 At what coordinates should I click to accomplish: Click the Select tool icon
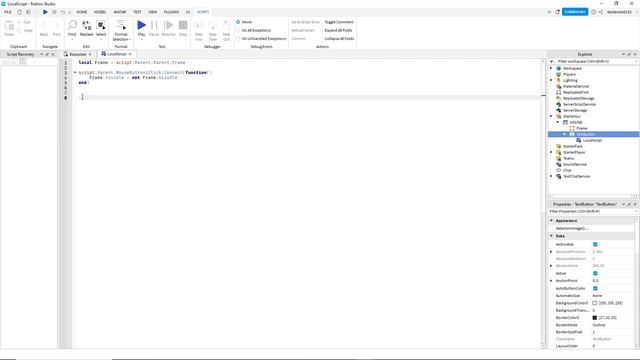pyautogui.click(x=101, y=25)
